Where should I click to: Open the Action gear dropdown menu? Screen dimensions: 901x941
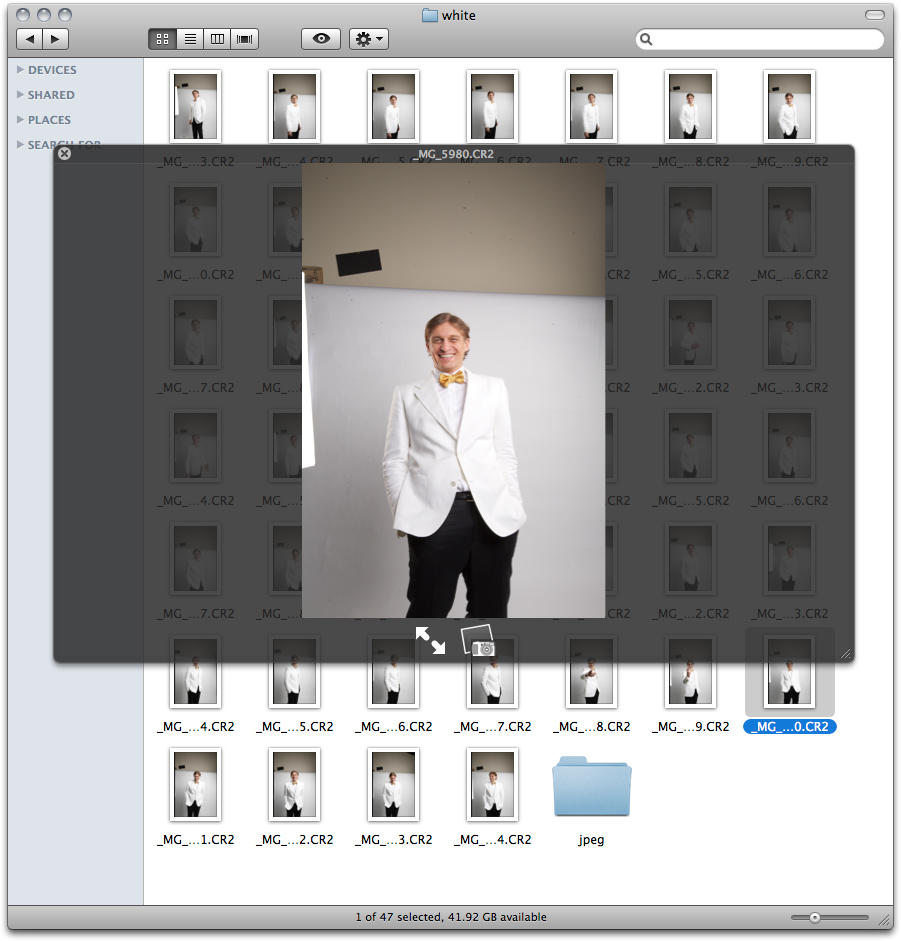[x=368, y=39]
